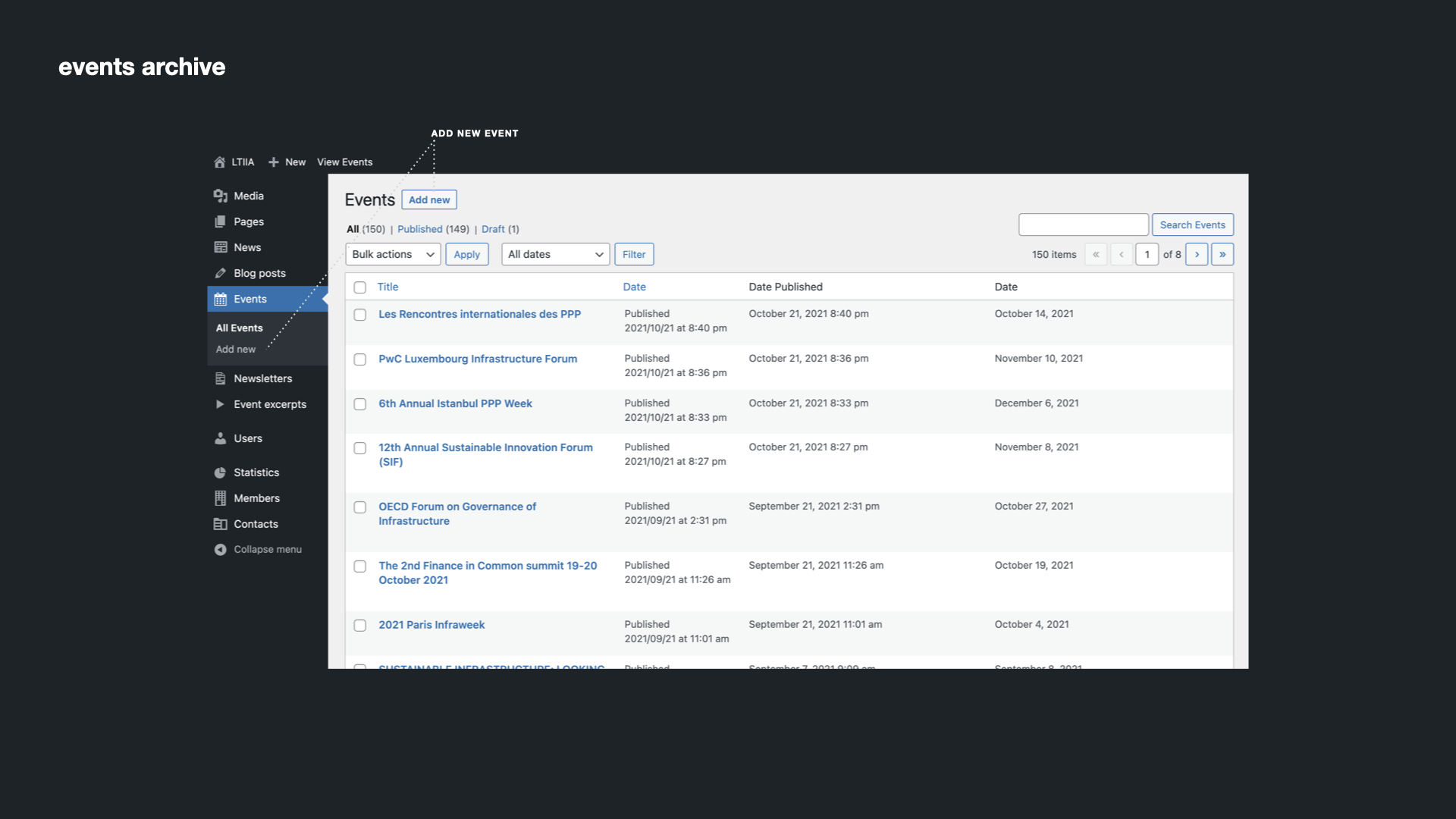Click the Event excerpts arrow icon
Viewport: 1456px width, 819px height.
click(220, 404)
